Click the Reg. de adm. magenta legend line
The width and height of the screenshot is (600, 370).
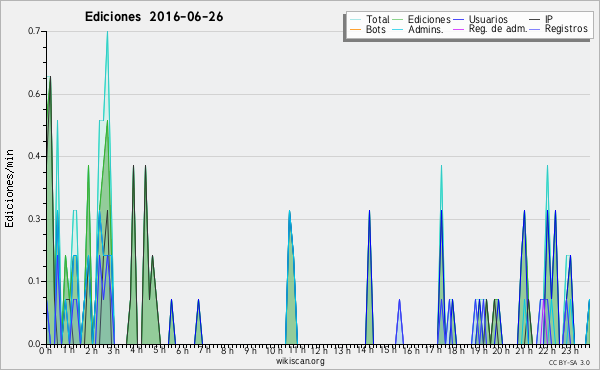[458, 29]
